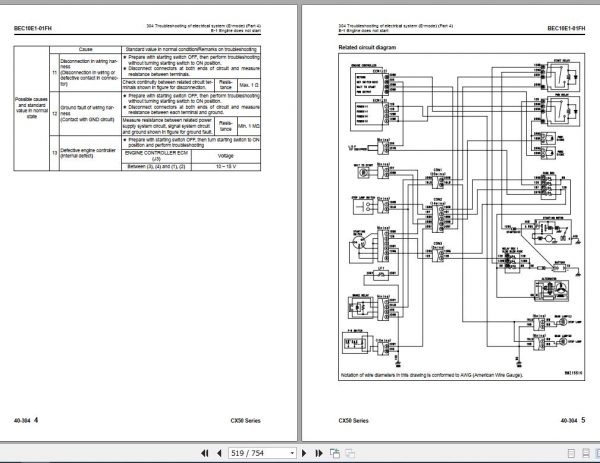Screen dimensions: 600x463
Task: Click the BEC10E1-01FH header on left page
Action: click(33, 28)
